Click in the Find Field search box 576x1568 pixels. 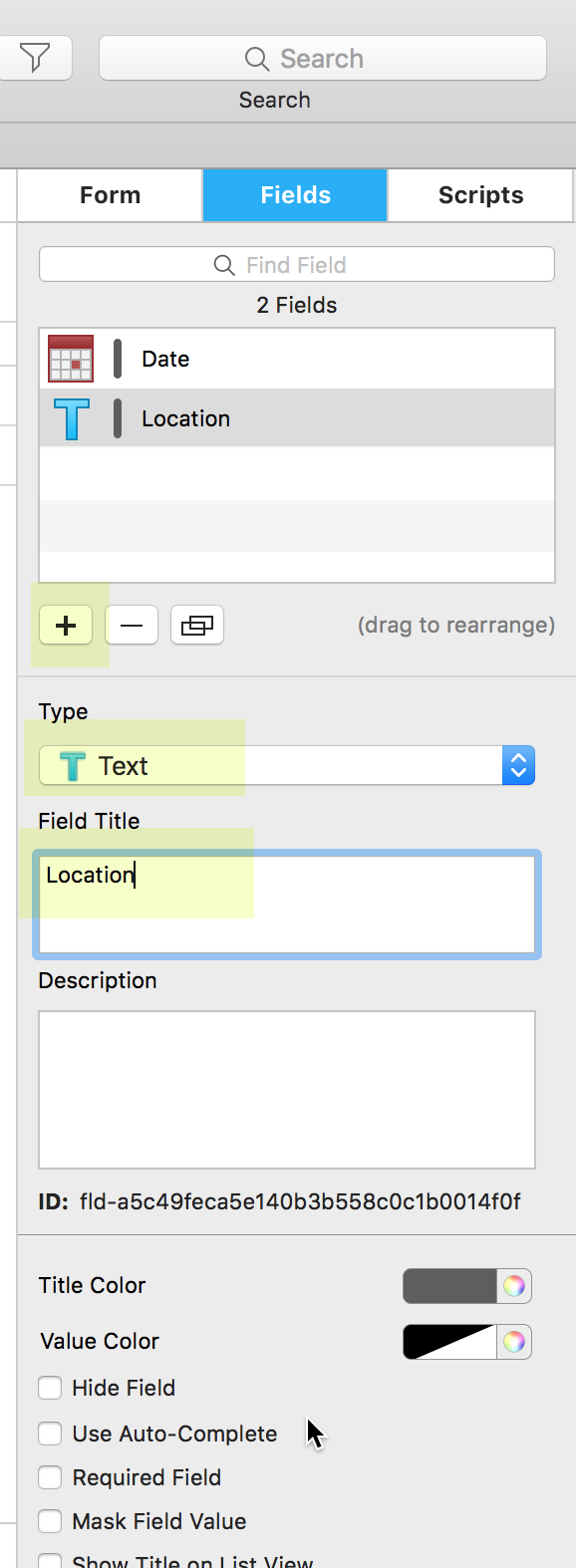tap(297, 264)
